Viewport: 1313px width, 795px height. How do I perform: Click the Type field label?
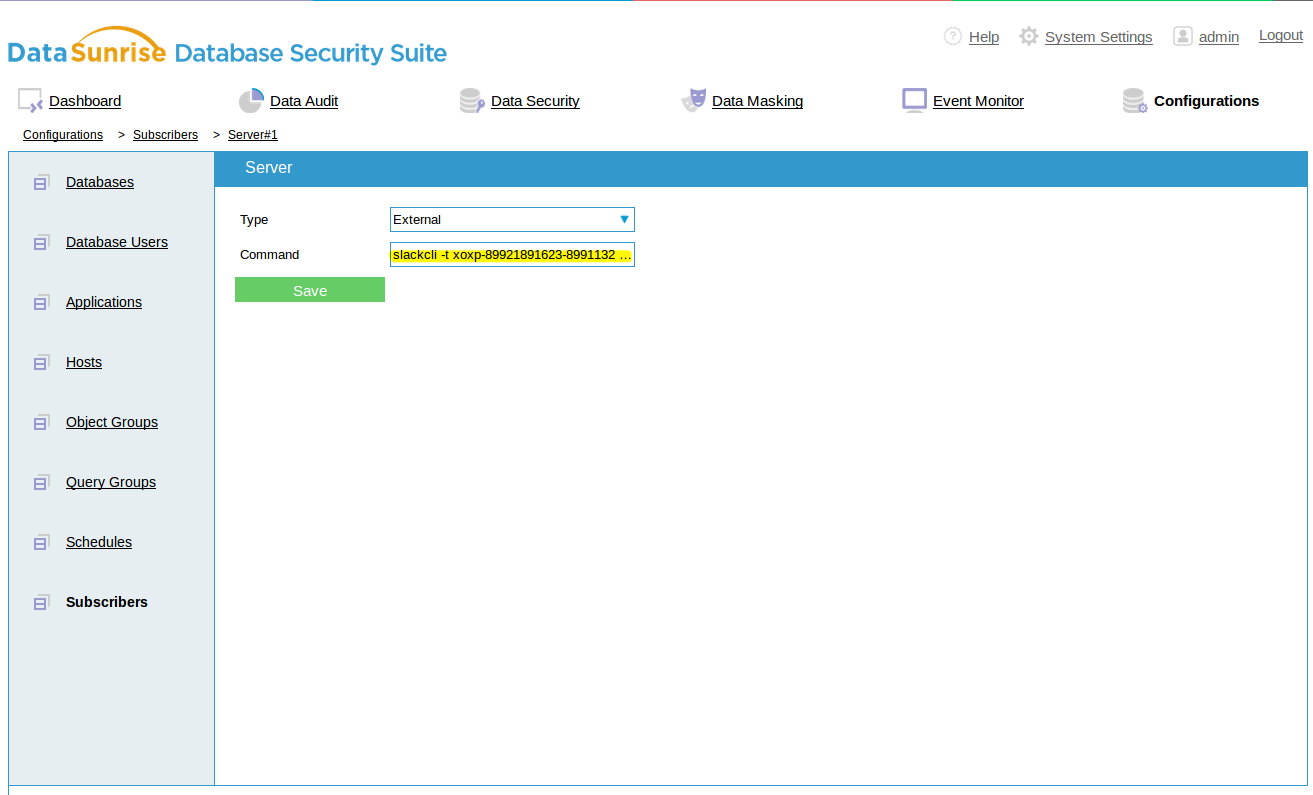click(x=254, y=220)
